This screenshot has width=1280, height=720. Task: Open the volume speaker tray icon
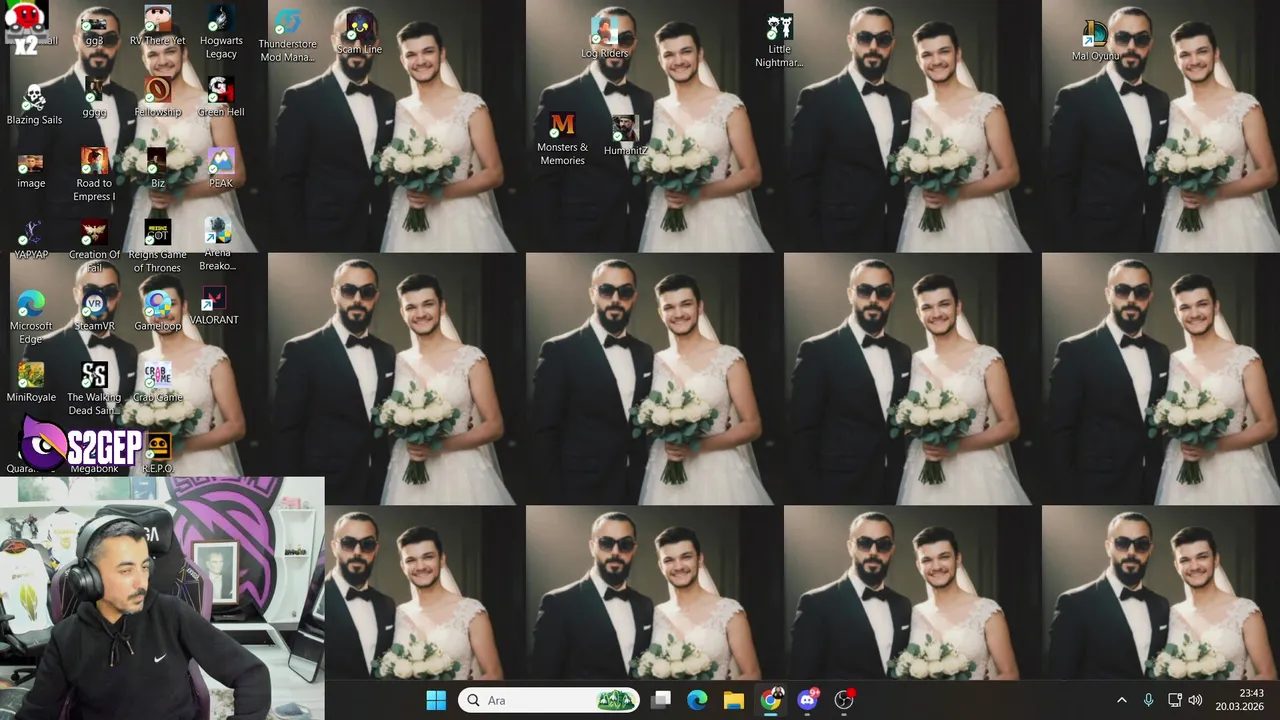(x=1195, y=700)
